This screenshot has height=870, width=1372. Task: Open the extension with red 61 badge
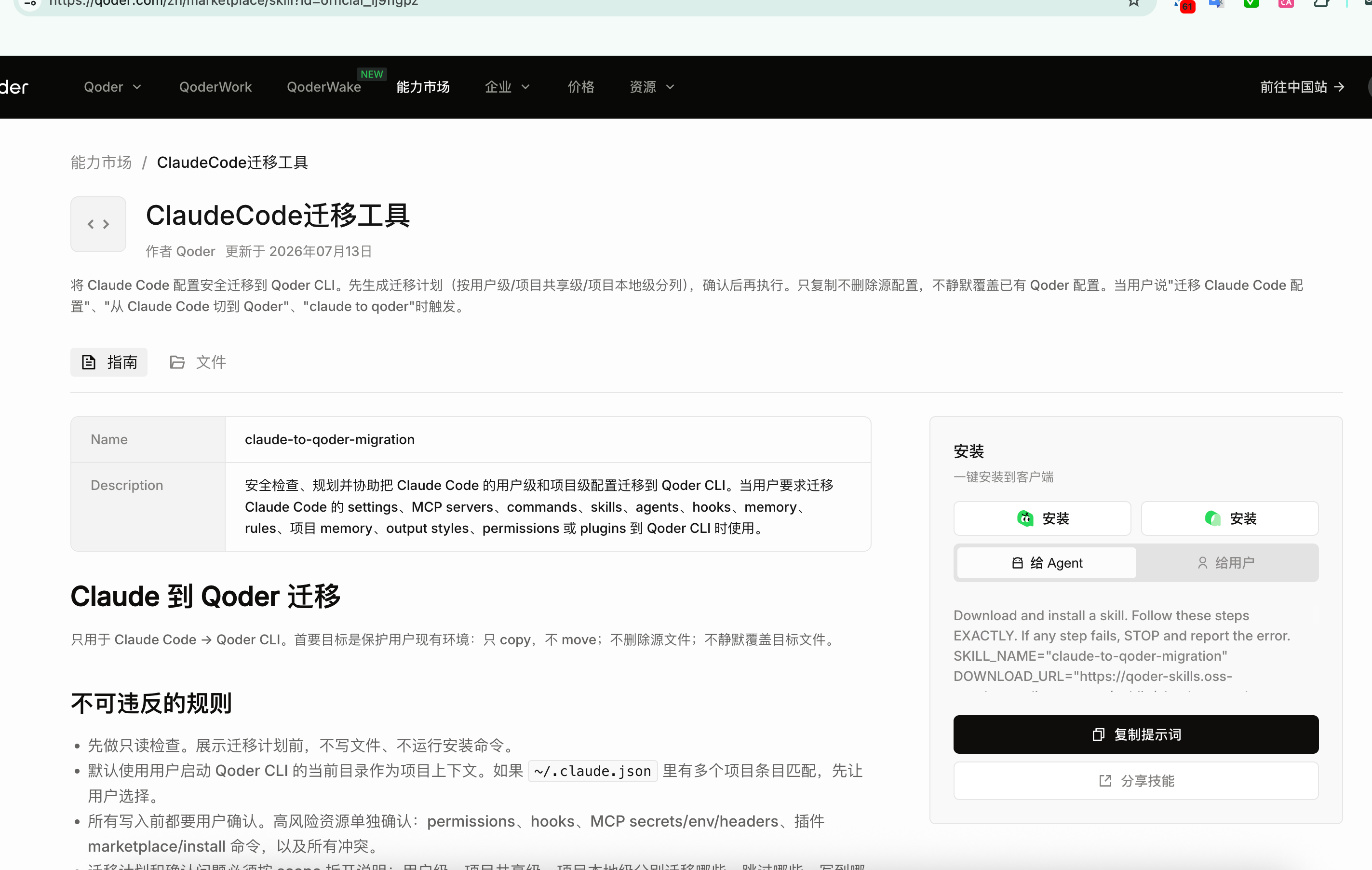pos(1184,4)
